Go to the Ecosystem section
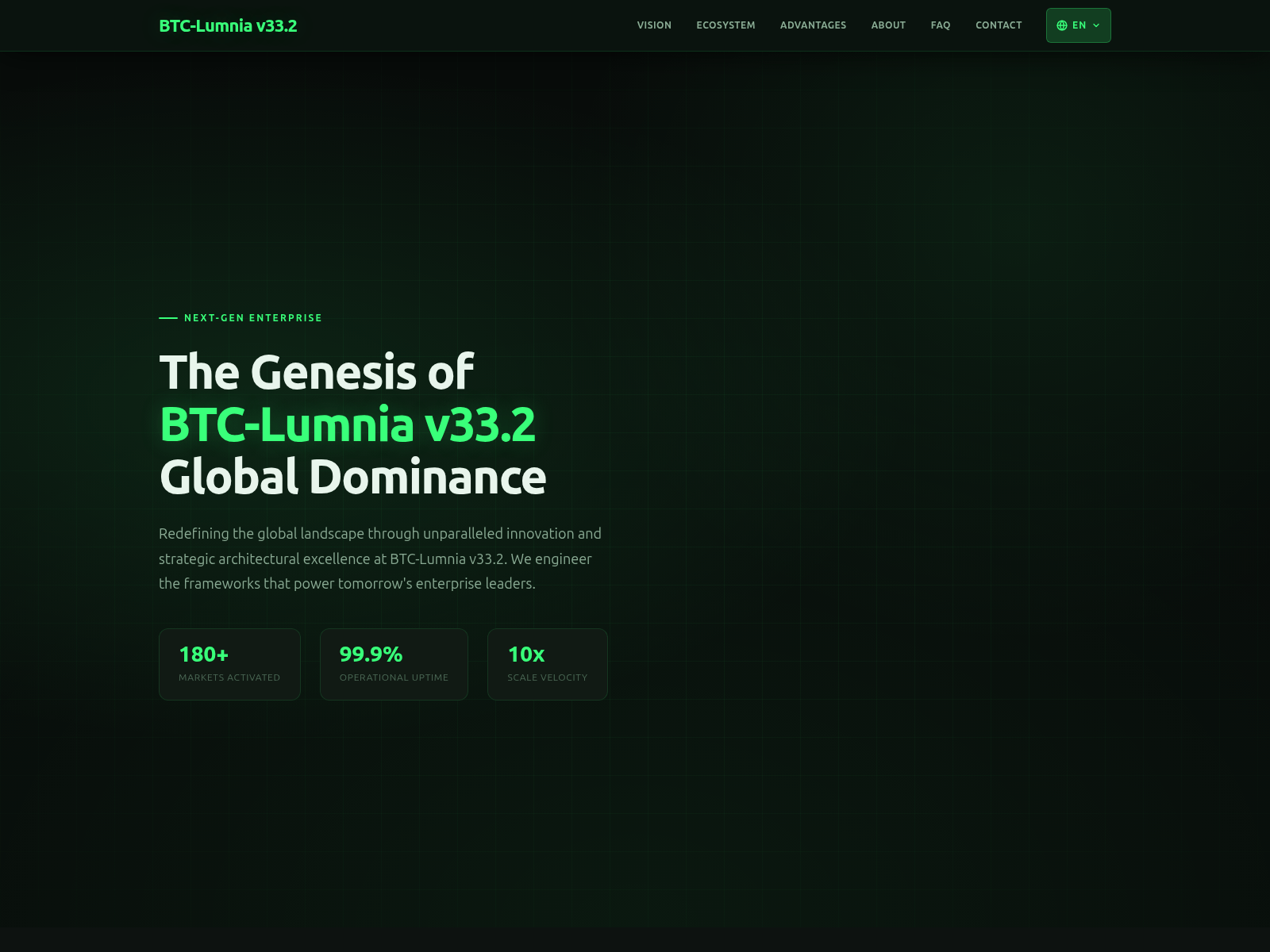The image size is (1270, 952). pos(725,25)
